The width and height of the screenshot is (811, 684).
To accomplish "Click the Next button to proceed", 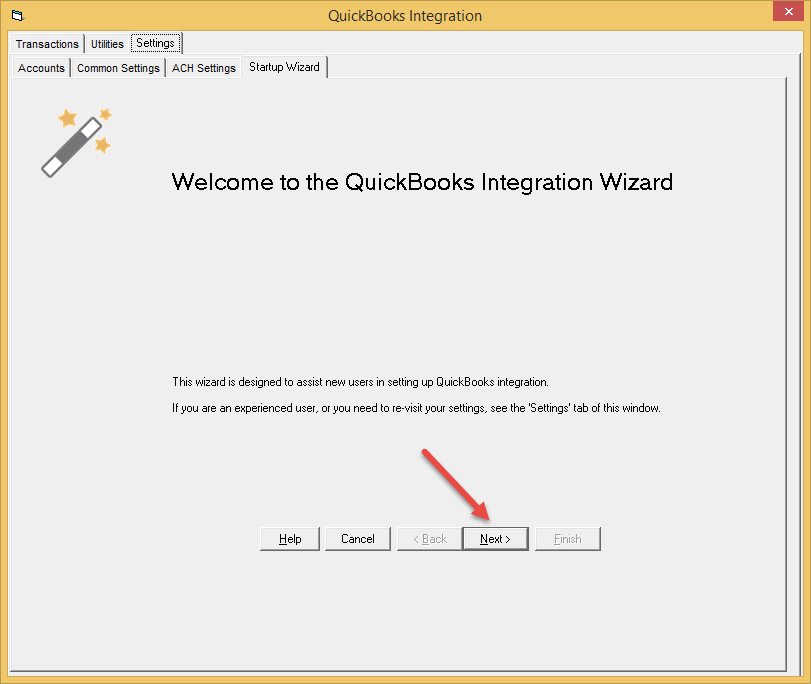I will click(495, 538).
